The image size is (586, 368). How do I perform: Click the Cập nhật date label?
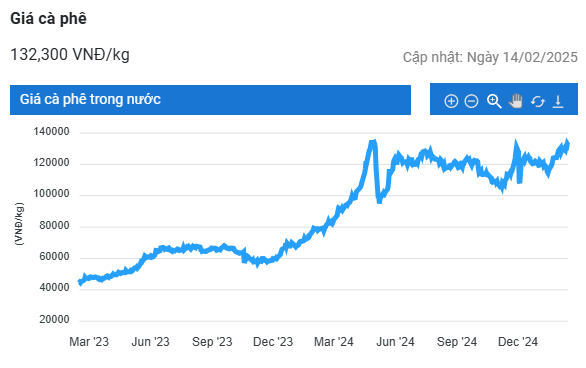(x=490, y=57)
